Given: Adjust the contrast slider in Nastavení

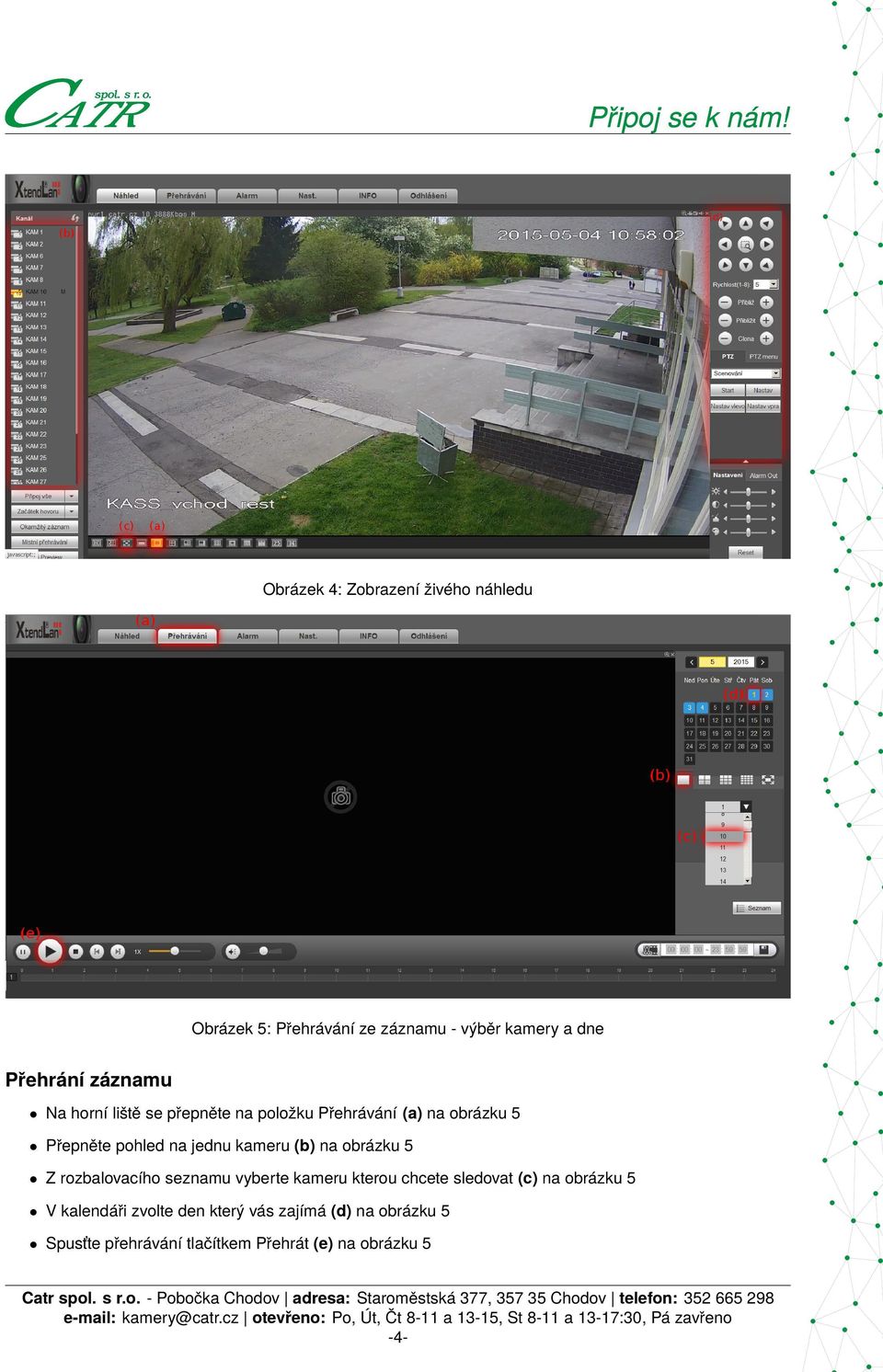Looking at the screenshot, I should 749,505.
